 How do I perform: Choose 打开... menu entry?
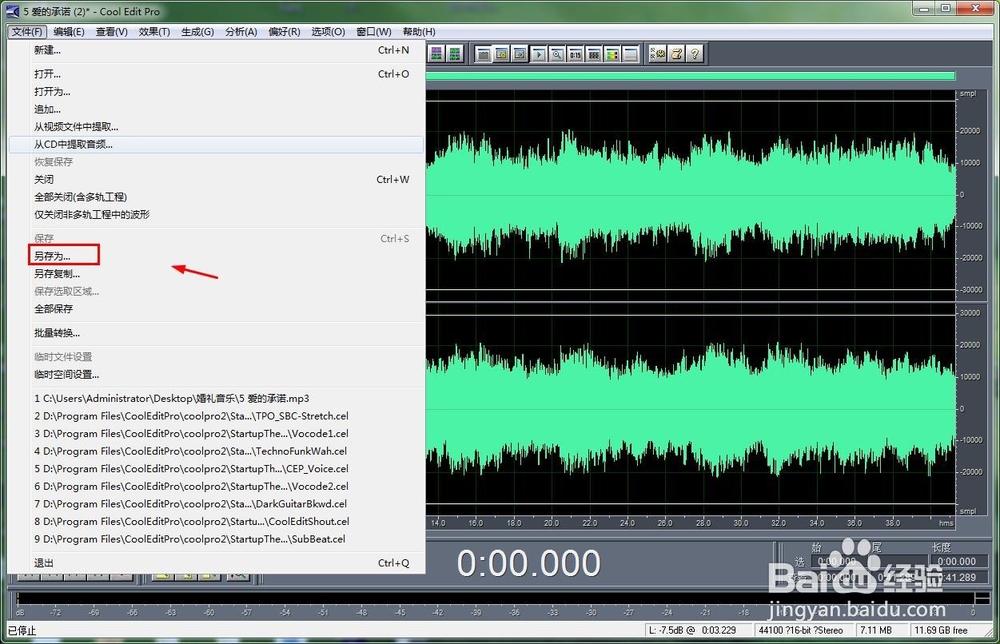tap(217, 74)
